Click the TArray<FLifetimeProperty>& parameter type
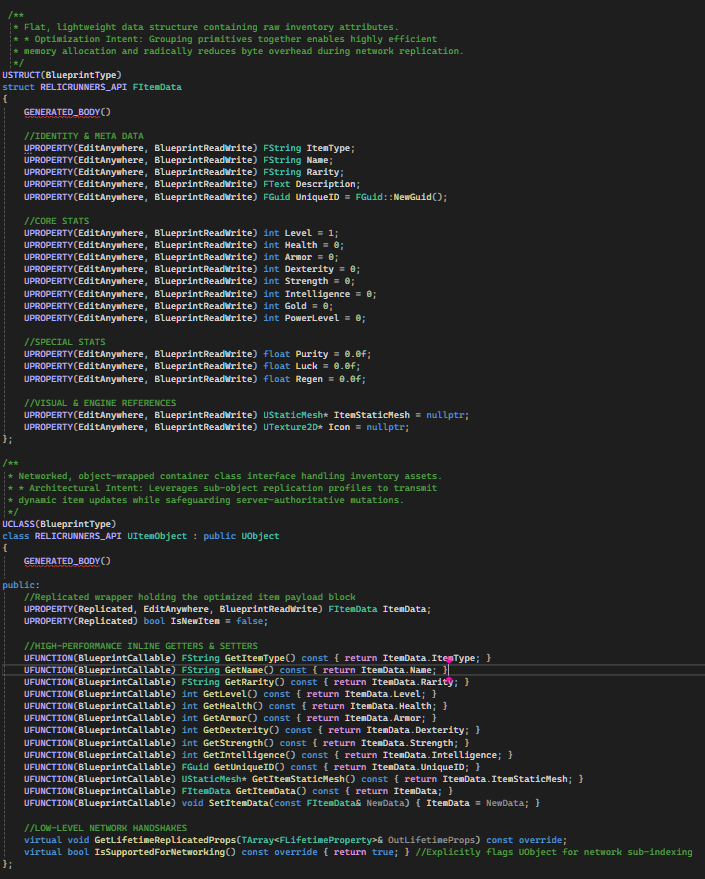 (312, 840)
